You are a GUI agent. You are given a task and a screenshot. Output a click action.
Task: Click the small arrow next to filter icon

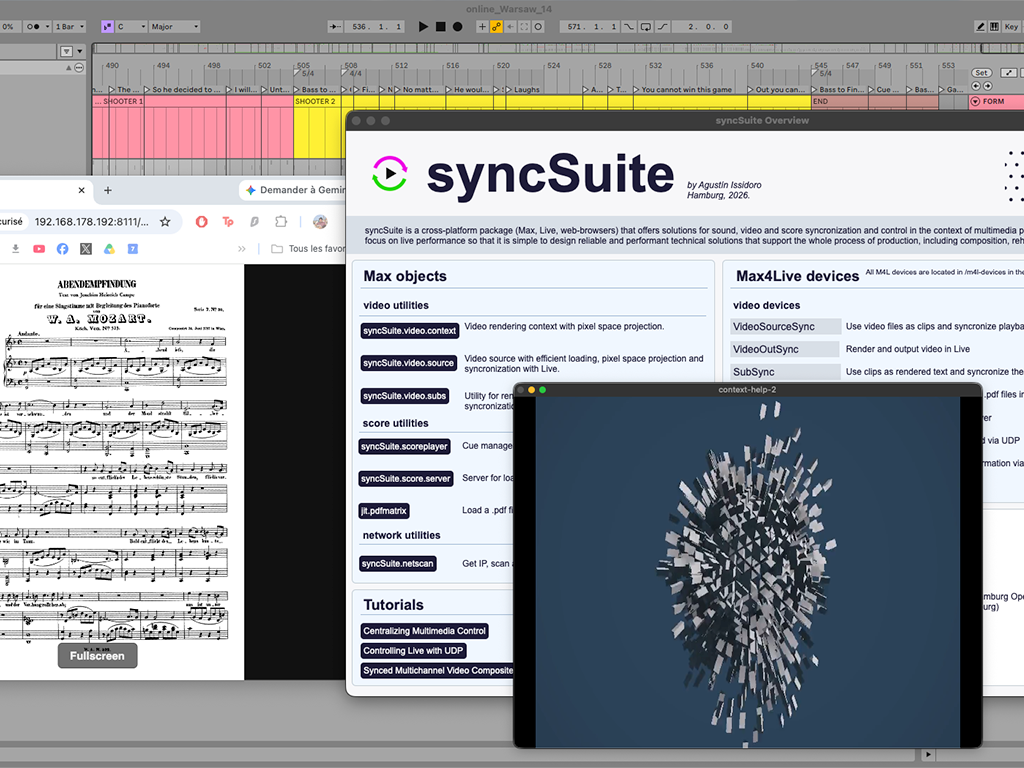click(x=80, y=51)
